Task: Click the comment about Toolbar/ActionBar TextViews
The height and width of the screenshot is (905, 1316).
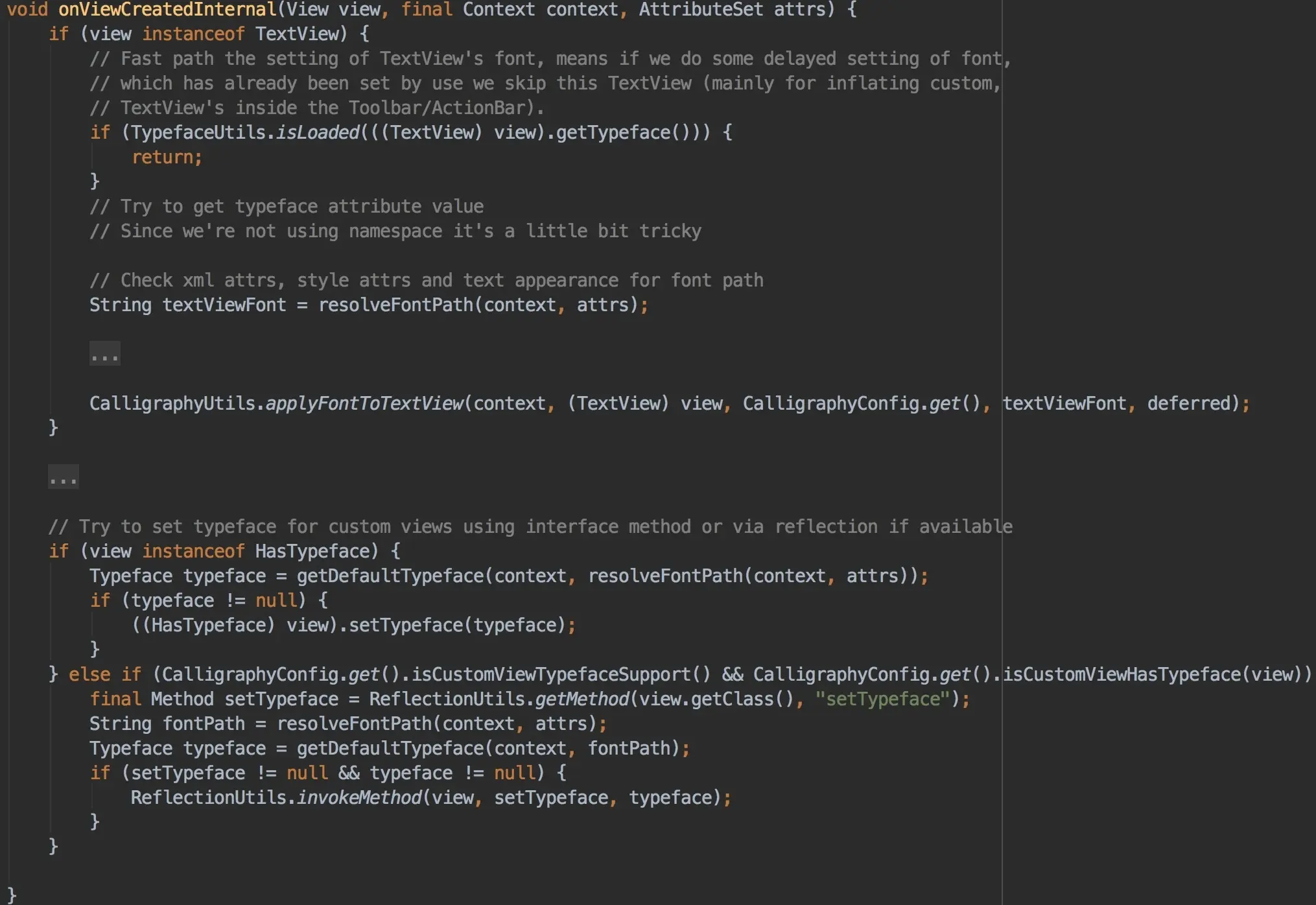Action: [318, 107]
